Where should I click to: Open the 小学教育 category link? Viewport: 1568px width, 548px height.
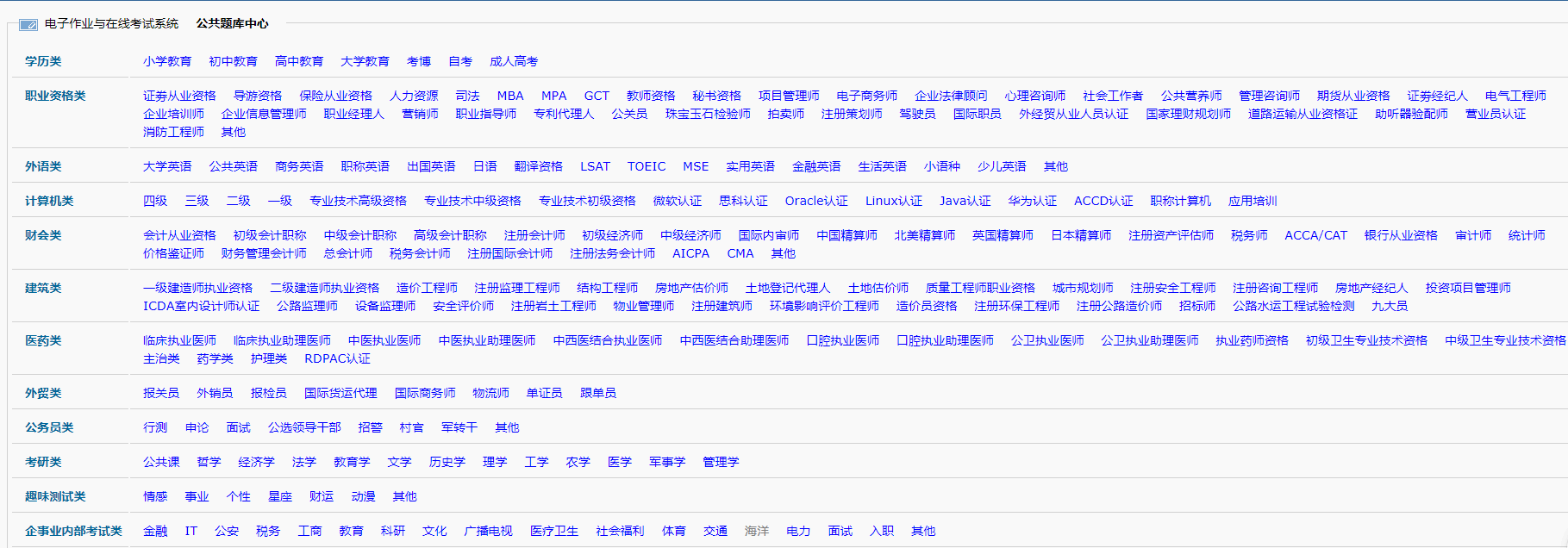point(167,61)
